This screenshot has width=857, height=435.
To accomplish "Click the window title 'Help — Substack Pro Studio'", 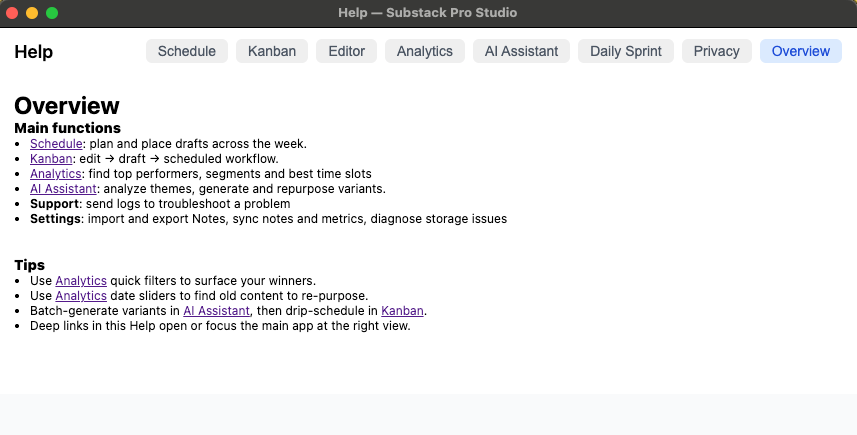I will pos(427,13).
